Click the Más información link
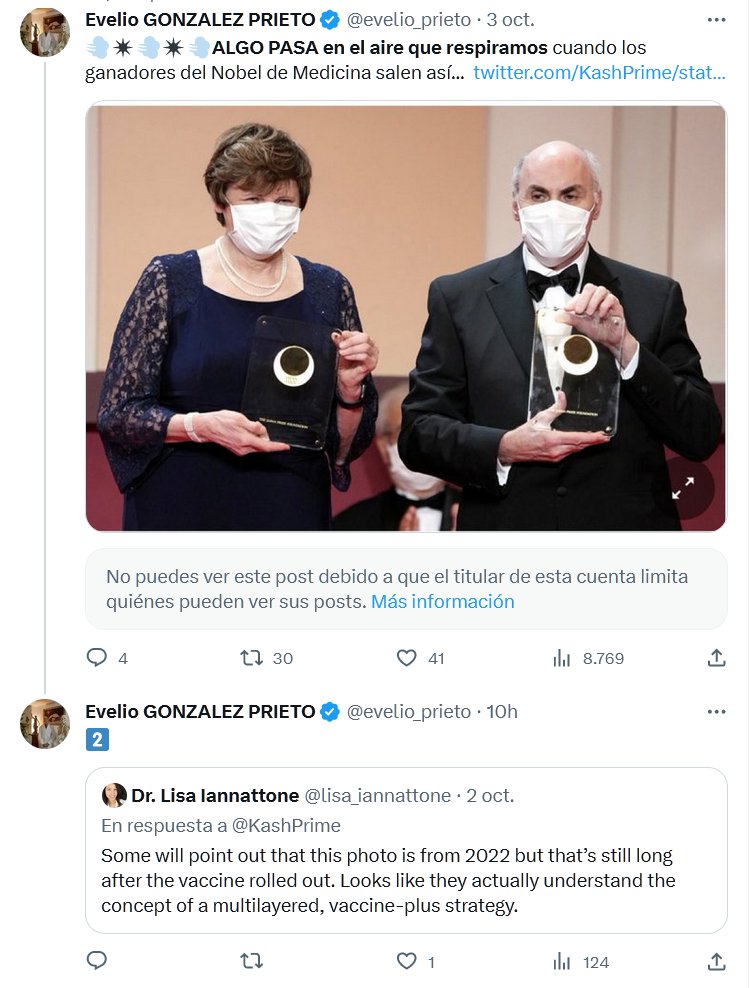The image size is (754, 988). tap(442, 601)
